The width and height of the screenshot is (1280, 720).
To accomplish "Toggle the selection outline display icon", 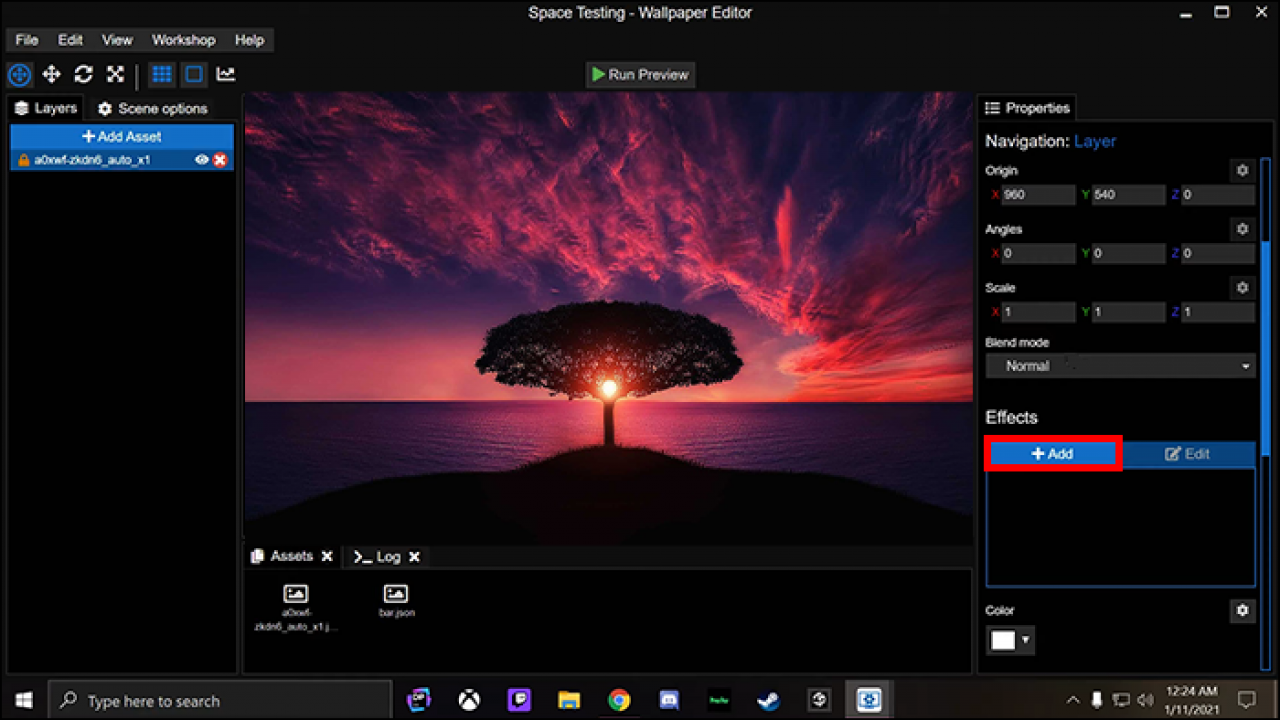I will 193,74.
